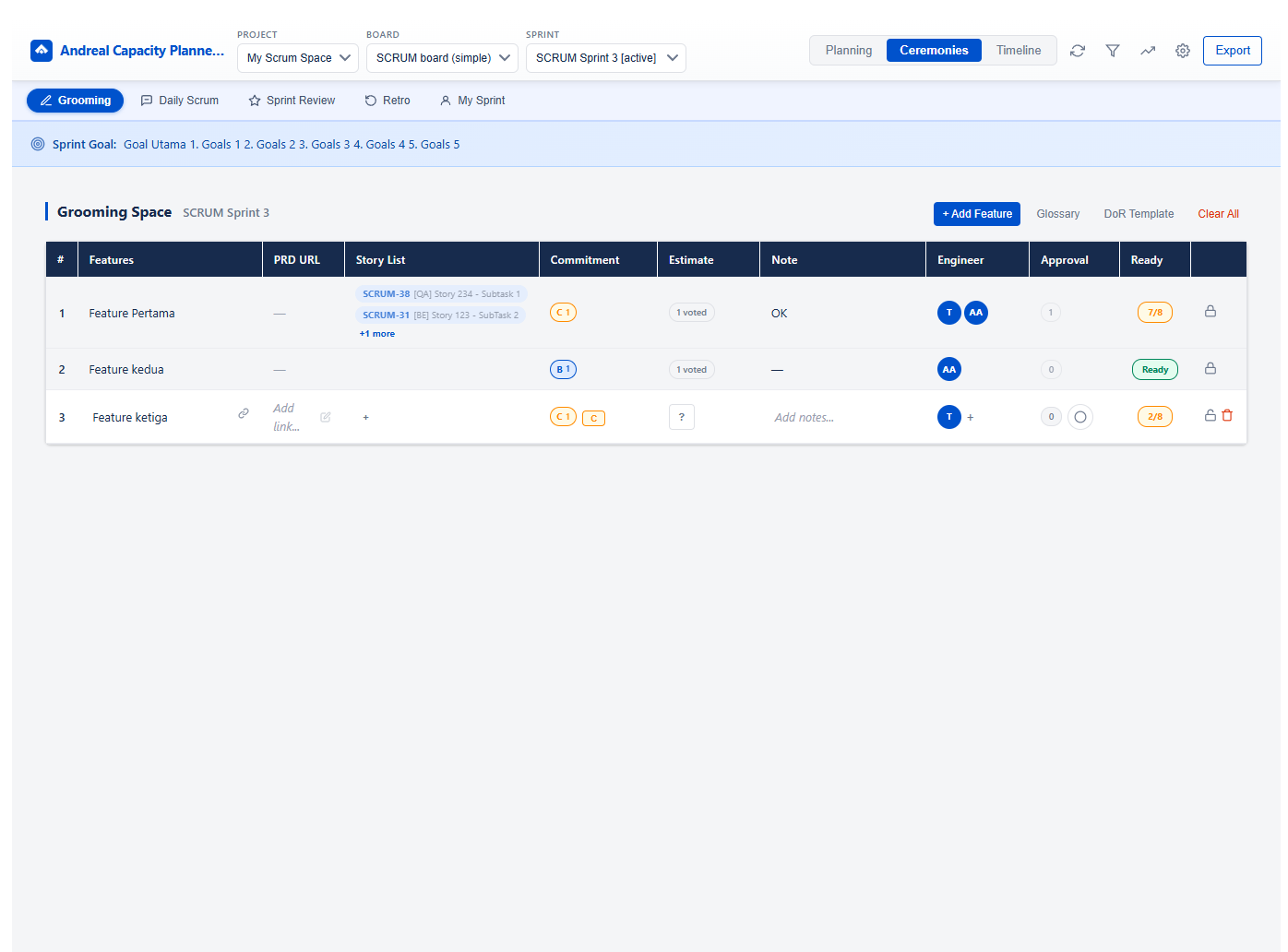Toggle the lock on Feature kedua row
This screenshot has width=1288, height=952.
1210,369
